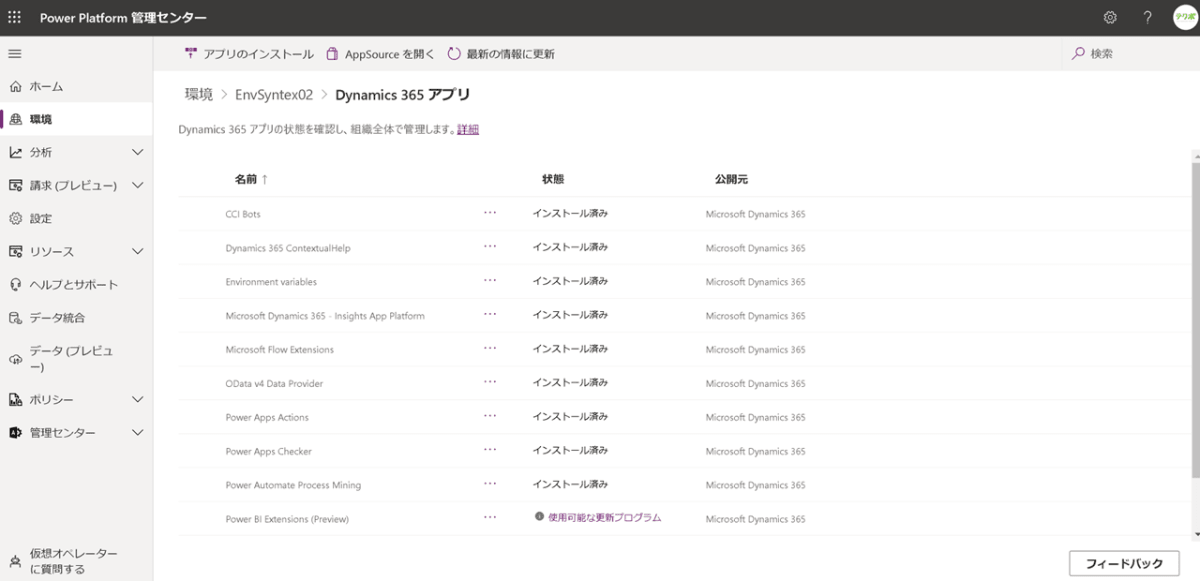Open settings gear in header

[1110, 17]
